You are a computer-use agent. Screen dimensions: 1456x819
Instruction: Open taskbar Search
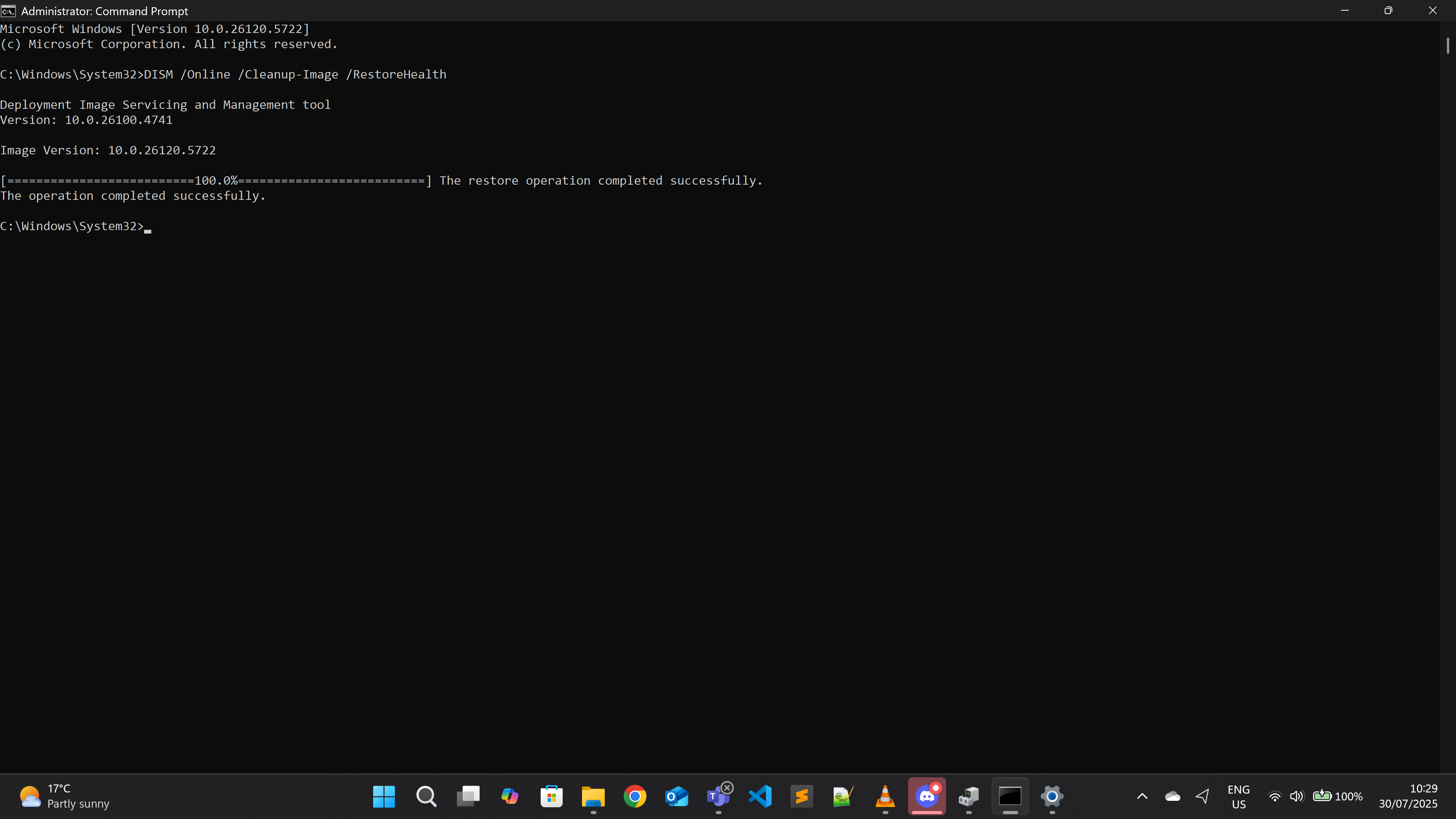pos(425,796)
